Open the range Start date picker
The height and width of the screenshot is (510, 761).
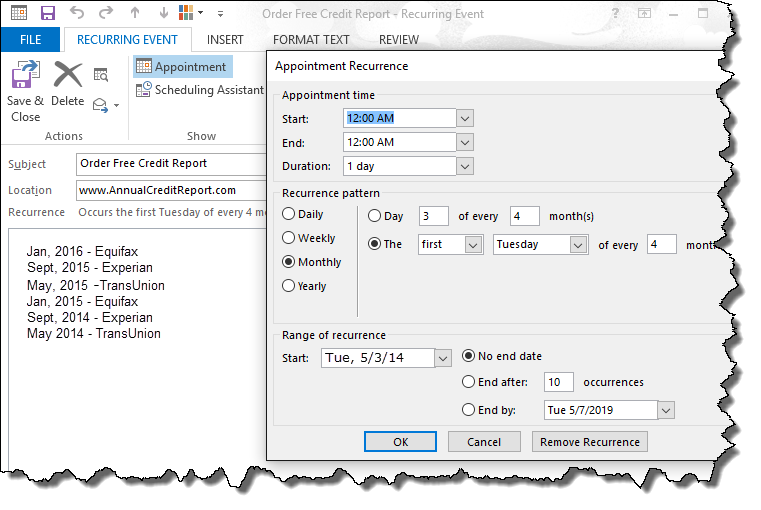coord(443,358)
